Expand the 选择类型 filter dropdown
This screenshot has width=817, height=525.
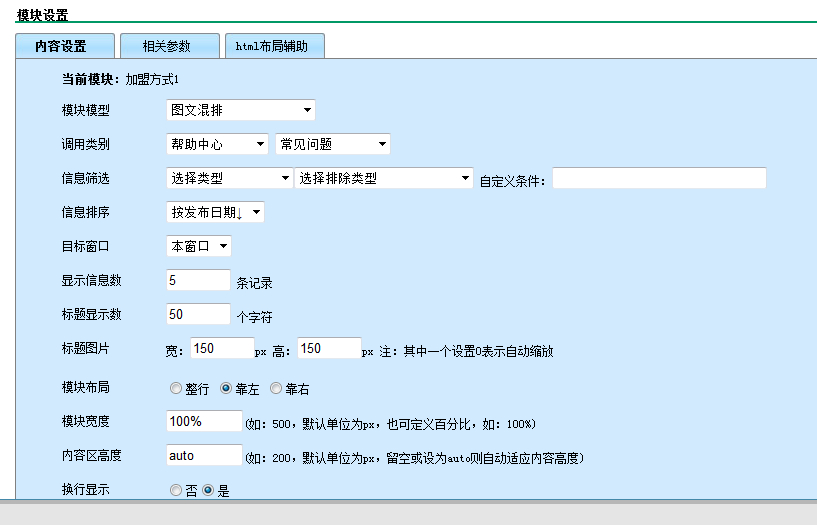[228, 178]
